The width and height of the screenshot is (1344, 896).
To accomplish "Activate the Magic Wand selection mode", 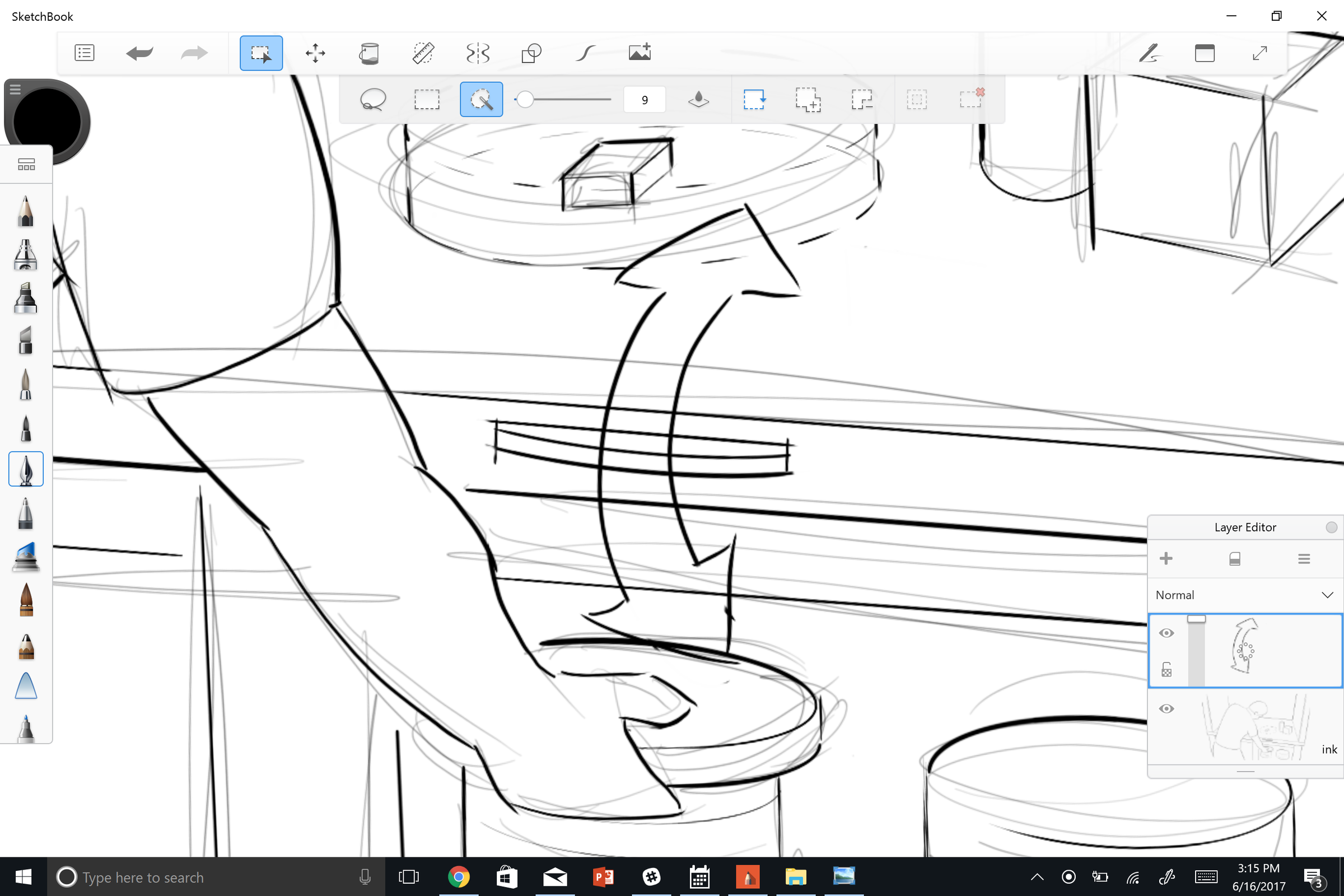I will click(x=481, y=99).
